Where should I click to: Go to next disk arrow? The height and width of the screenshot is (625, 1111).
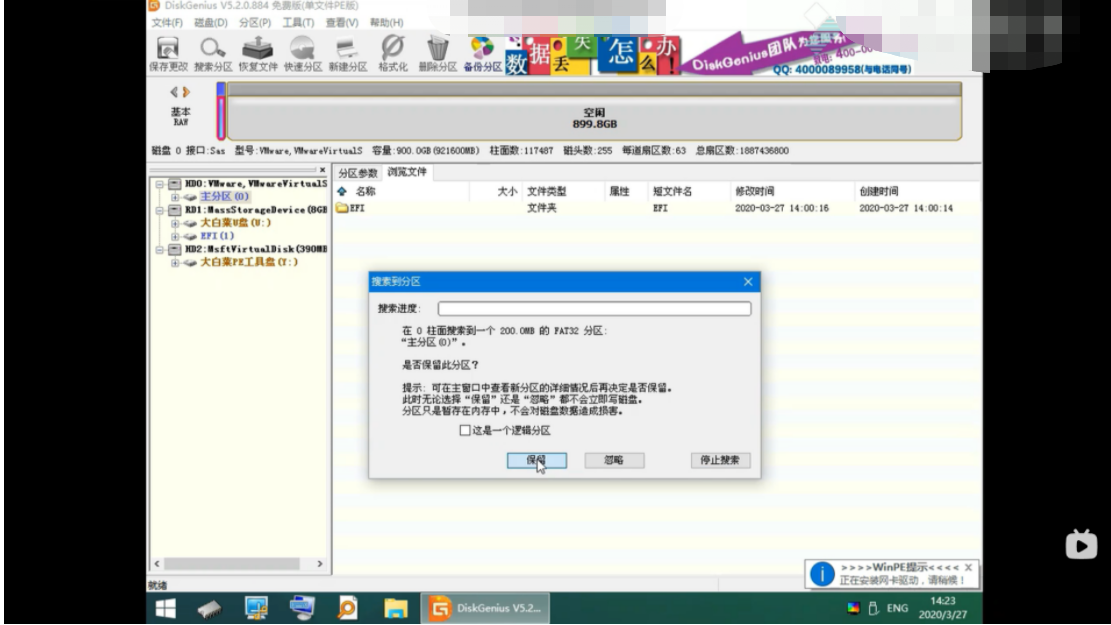pyautogui.click(x=186, y=92)
